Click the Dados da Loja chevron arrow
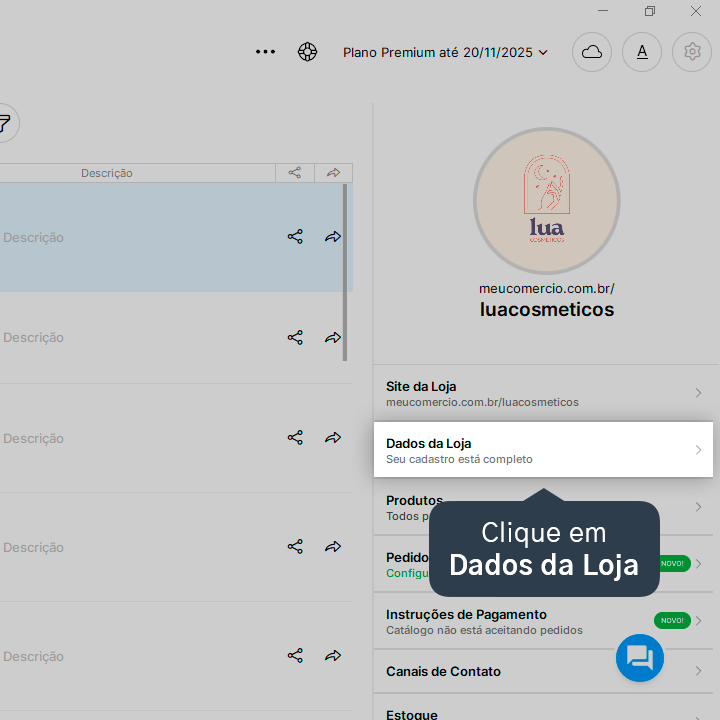Viewport: 720px width, 720px height. tap(698, 450)
